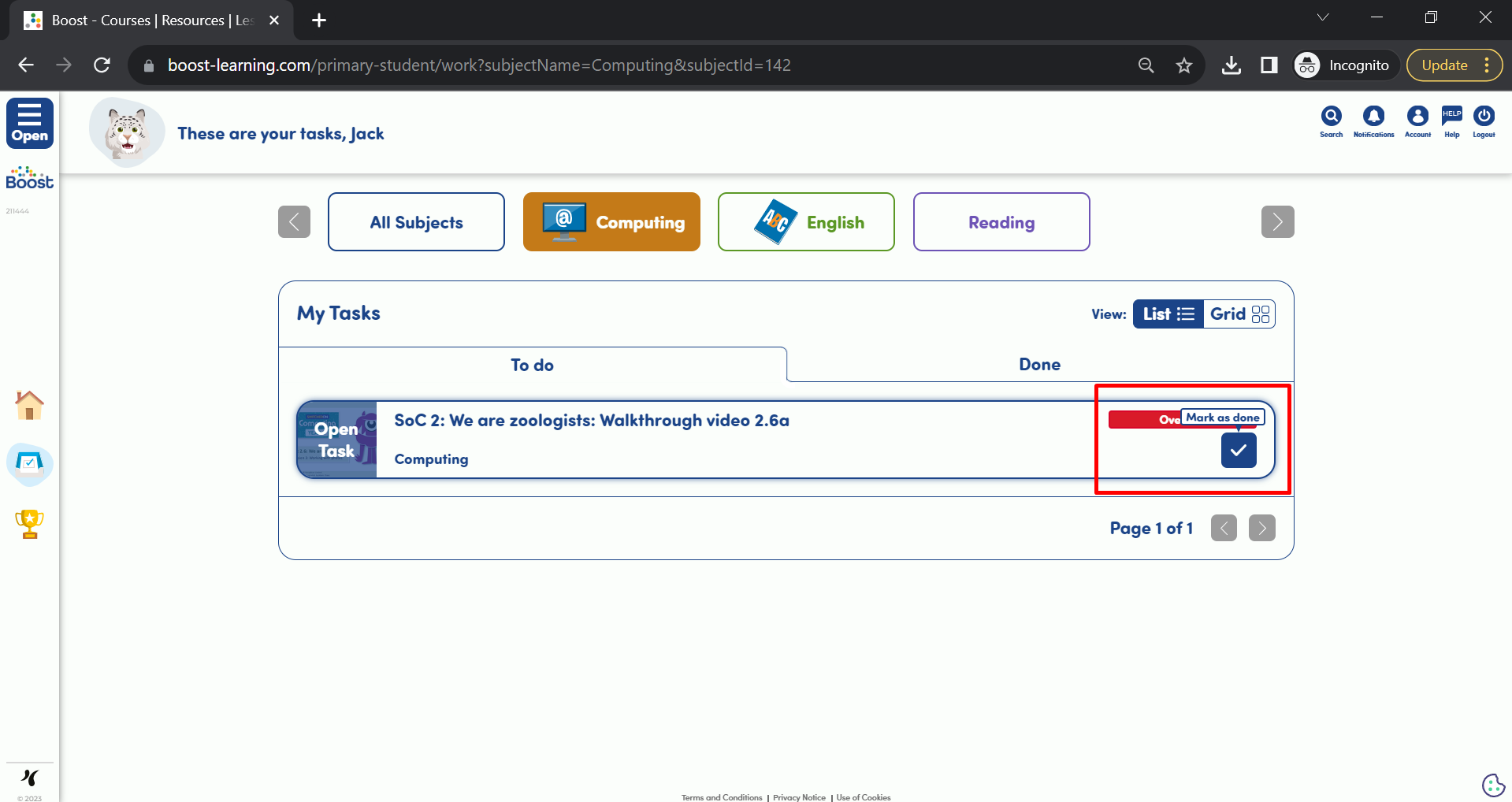Viewport: 1512px width, 802px height.
Task: Switch to the Done tab
Action: coord(1039,365)
